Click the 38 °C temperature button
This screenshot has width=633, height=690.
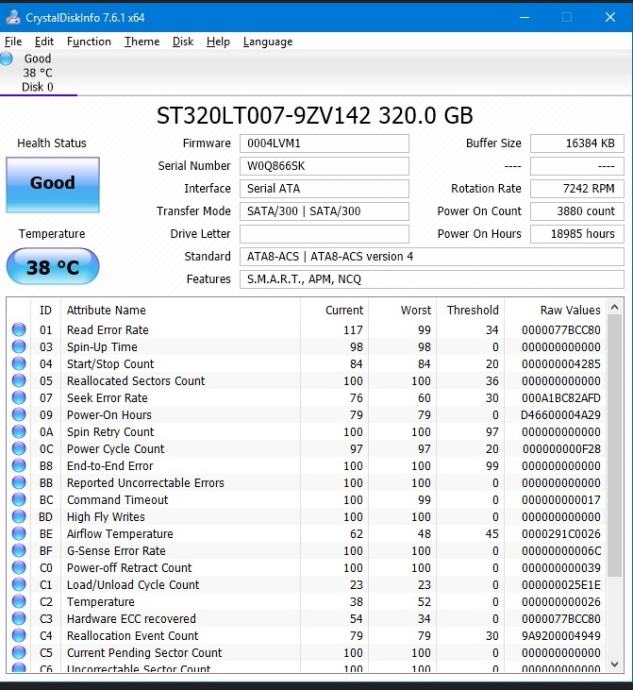point(53,266)
